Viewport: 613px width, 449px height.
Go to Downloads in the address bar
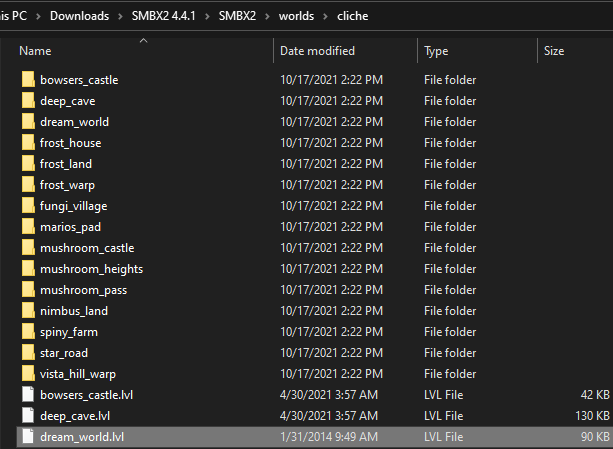pyautogui.click(x=79, y=16)
